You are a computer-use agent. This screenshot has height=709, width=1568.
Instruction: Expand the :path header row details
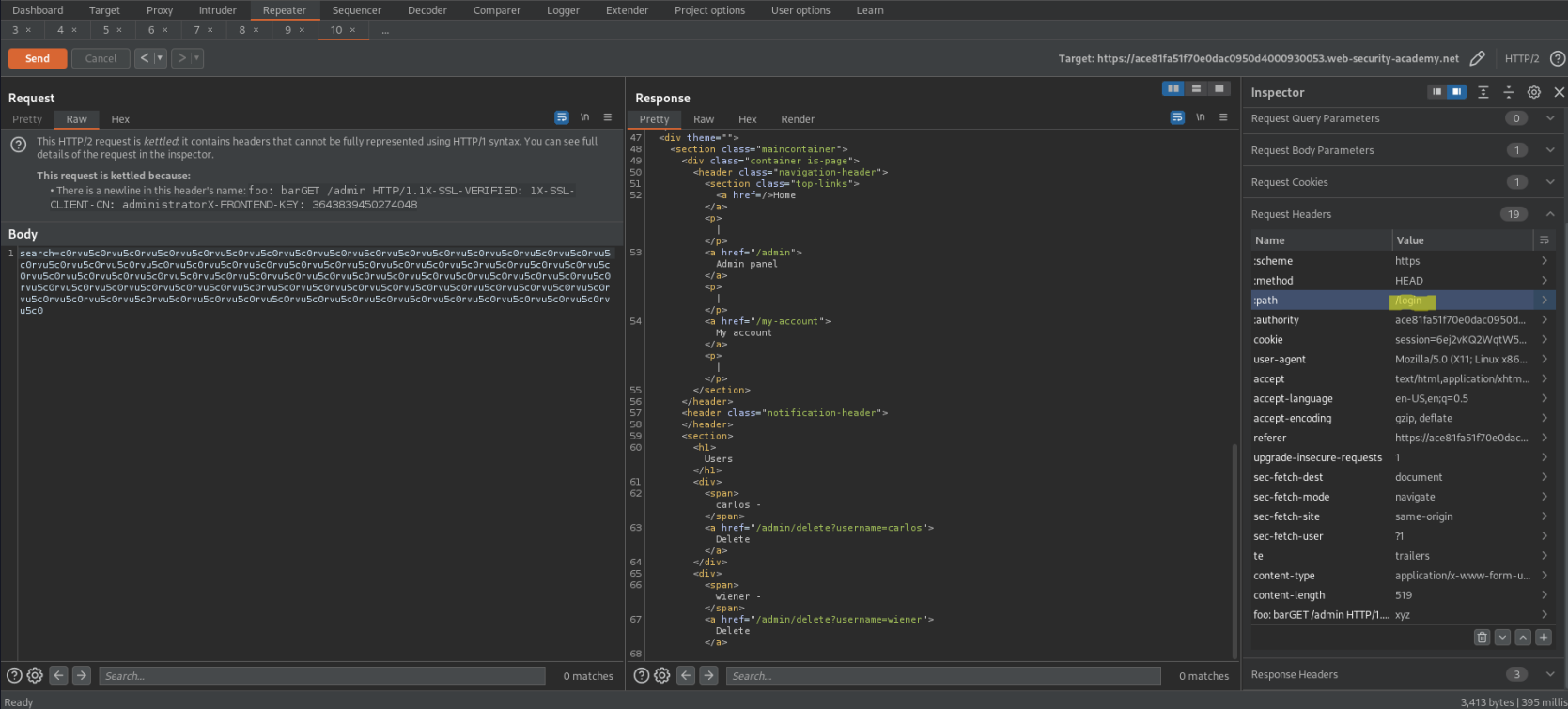pyautogui.click(x=1544, y=301)
